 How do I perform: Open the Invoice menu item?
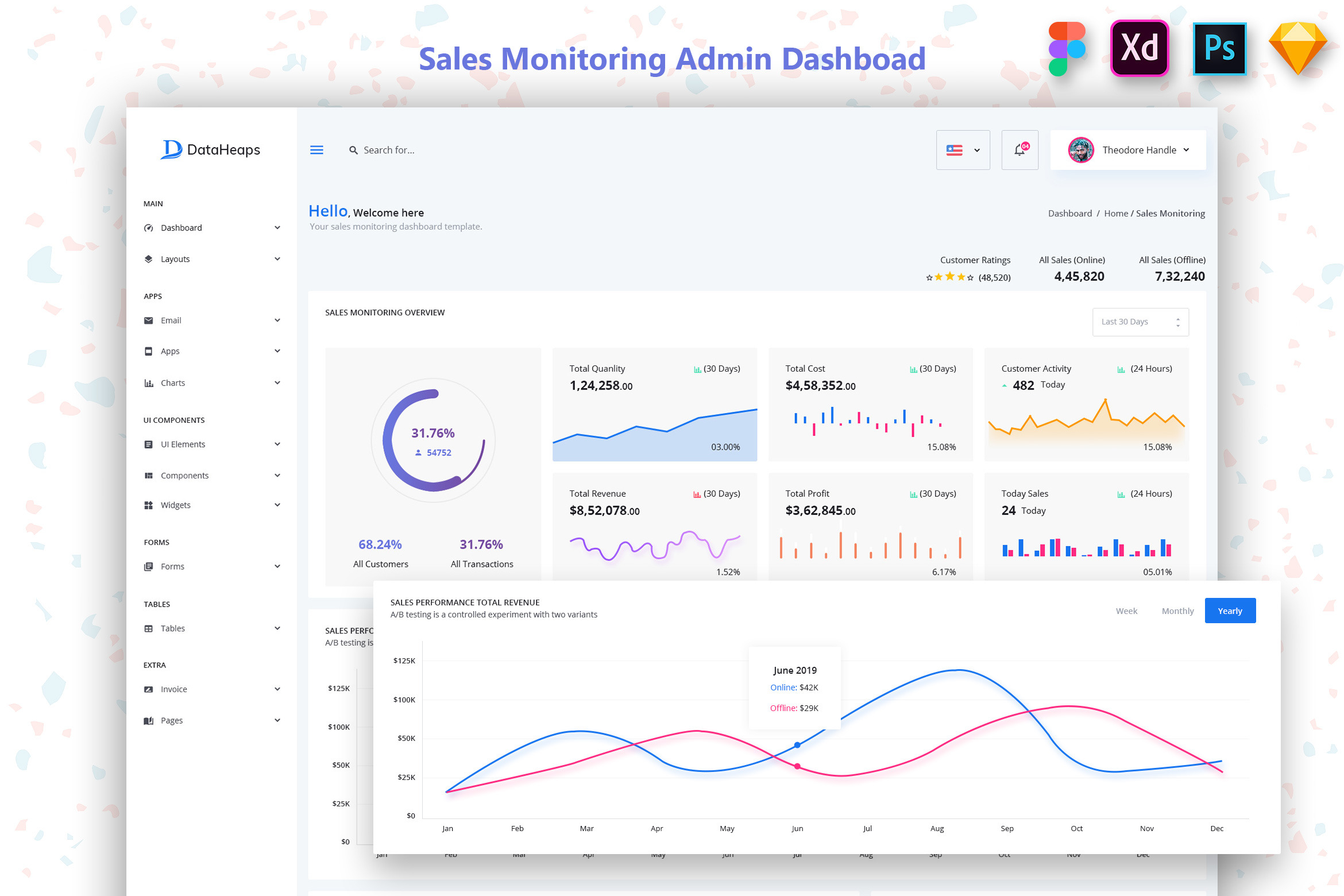tap(212, 689)
